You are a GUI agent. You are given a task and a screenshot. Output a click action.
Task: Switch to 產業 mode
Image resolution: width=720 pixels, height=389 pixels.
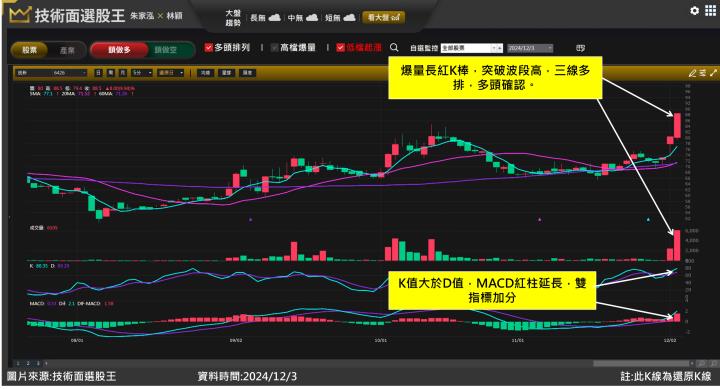67,50
